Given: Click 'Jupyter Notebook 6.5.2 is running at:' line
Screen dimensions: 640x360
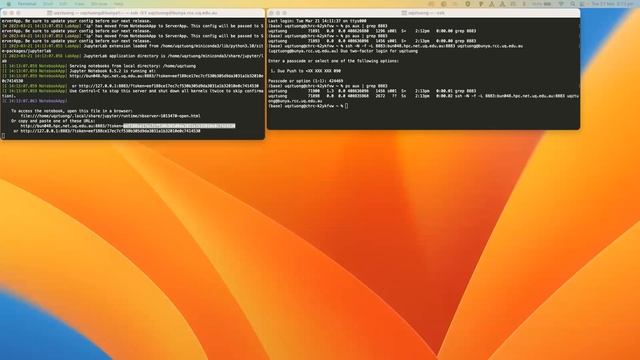Looking at the screenshot, I should click(112, 71).
